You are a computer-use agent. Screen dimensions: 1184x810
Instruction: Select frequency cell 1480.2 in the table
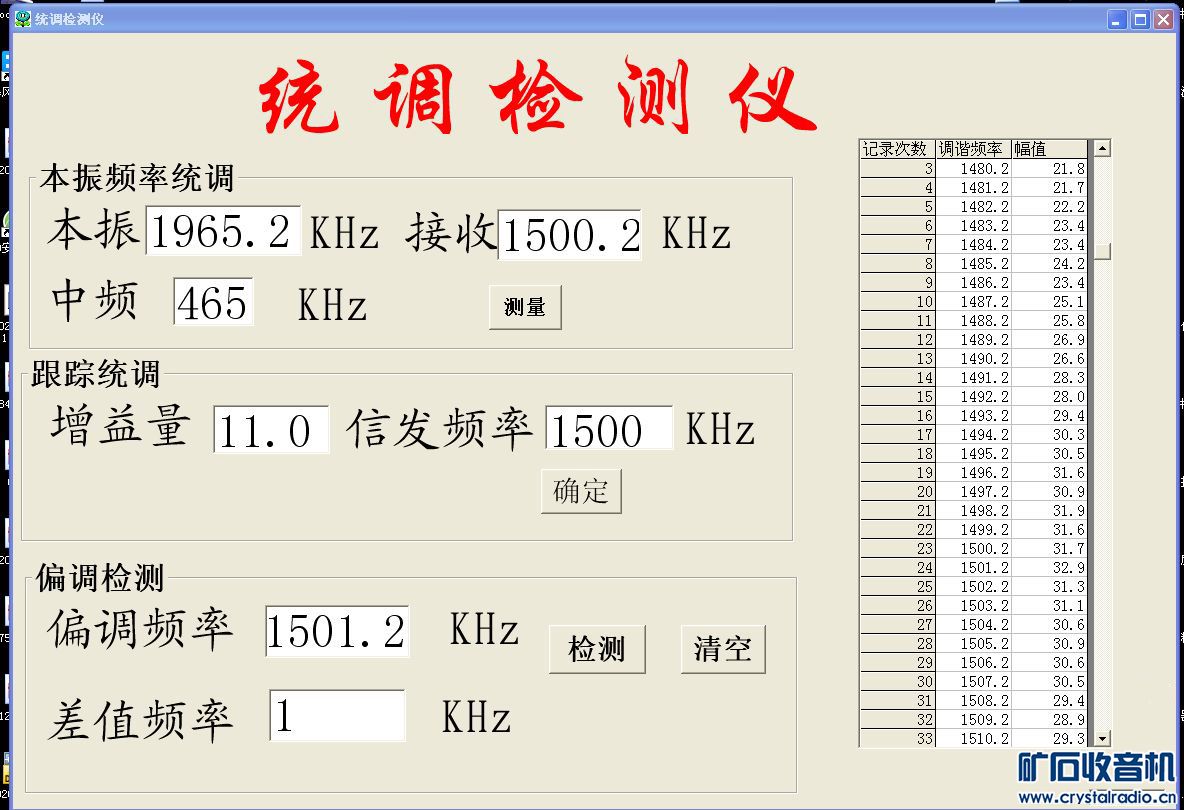(973, 168)
